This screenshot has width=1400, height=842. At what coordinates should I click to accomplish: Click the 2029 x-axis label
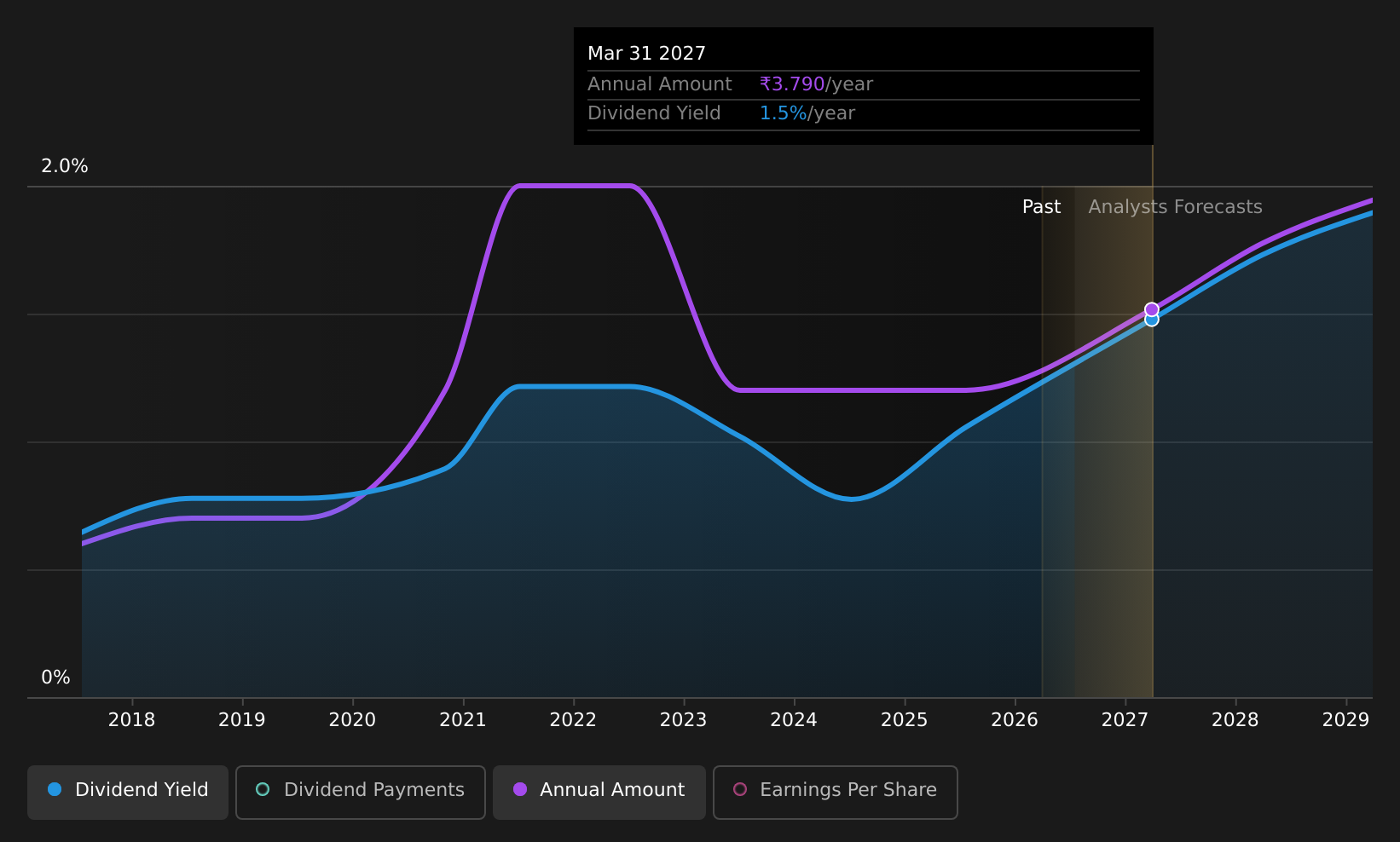coord(1345,720)
